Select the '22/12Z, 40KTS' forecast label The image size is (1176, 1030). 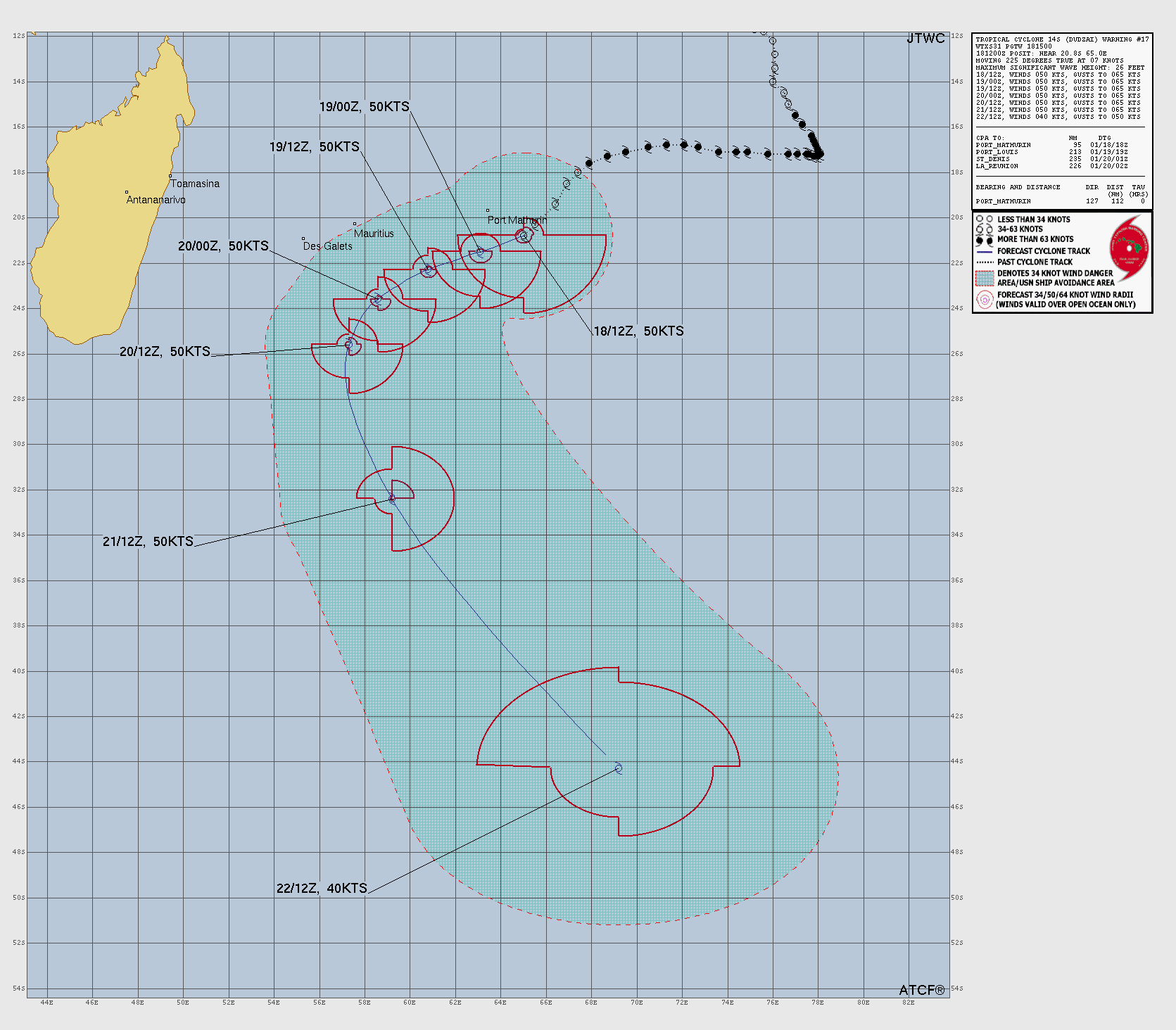[322, 889]
